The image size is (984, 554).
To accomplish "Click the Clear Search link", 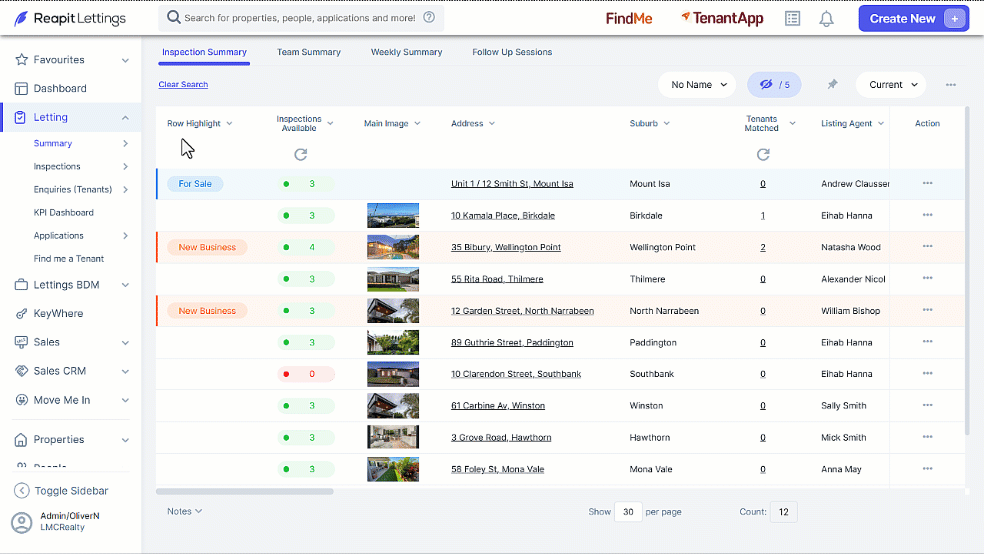I will (183, 84).
